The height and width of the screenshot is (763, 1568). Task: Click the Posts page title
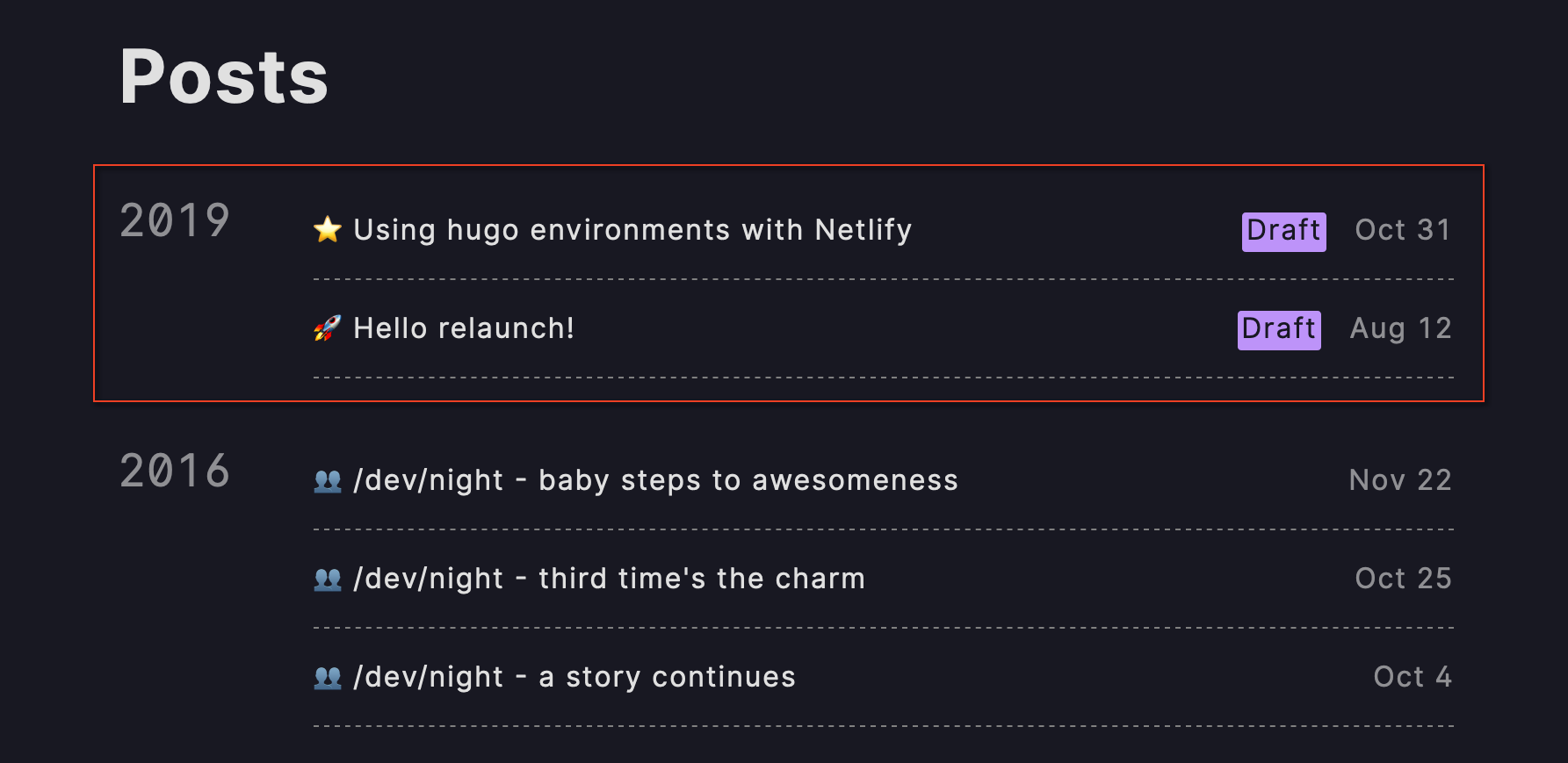[224, 77]
